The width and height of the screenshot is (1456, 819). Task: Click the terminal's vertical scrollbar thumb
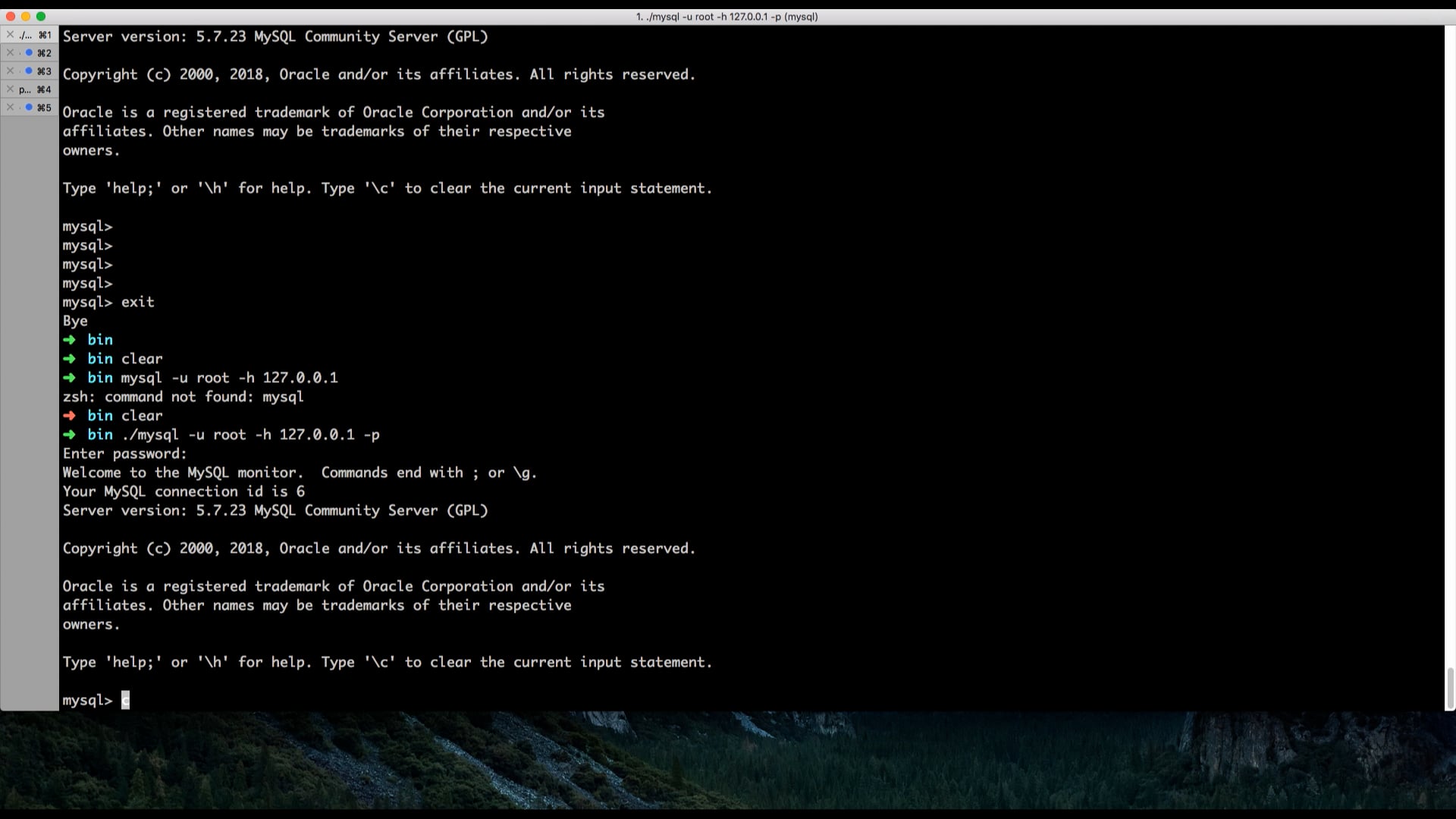(x=1450, y=689)
